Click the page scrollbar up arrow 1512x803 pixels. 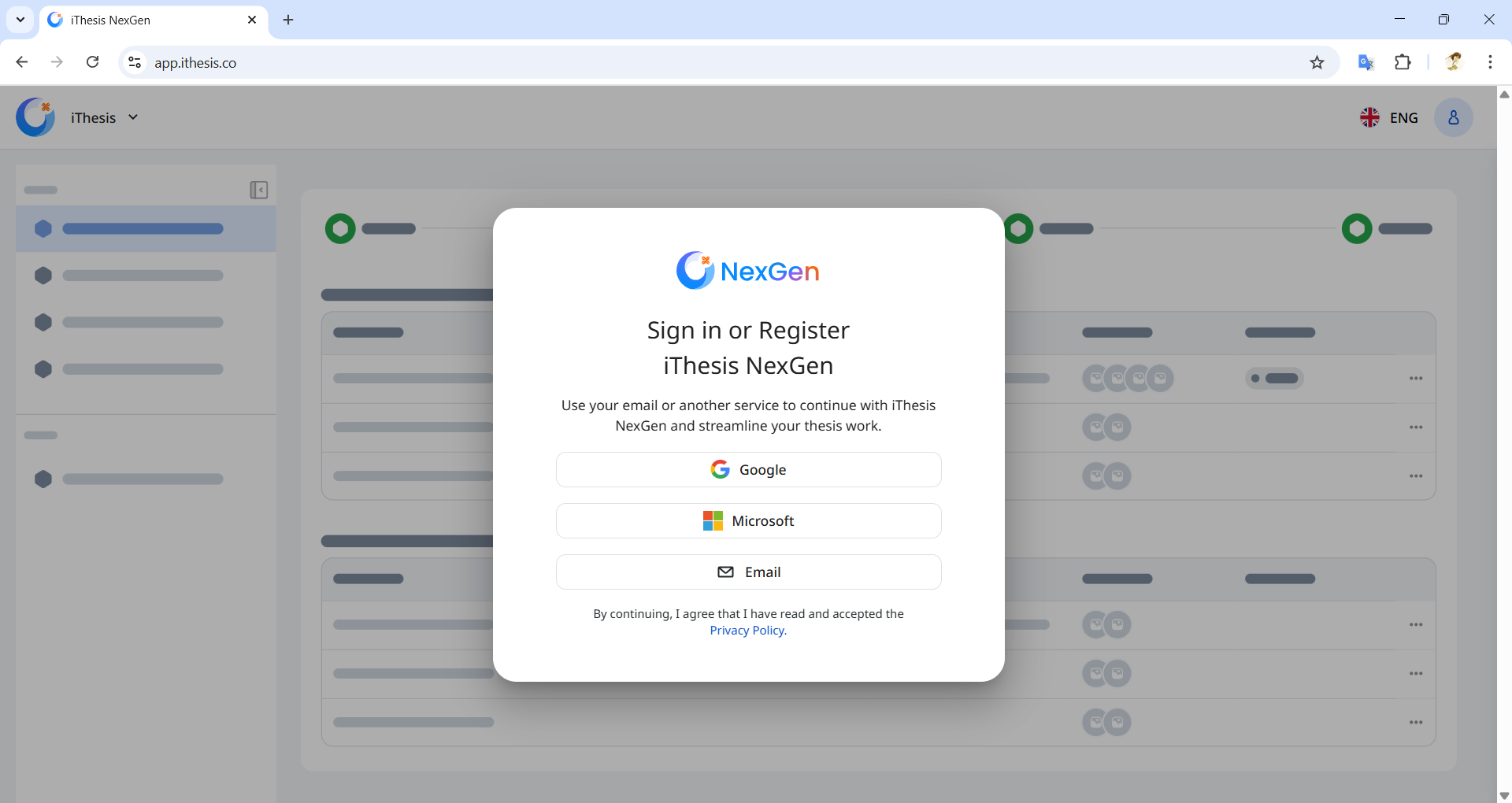coord(1504,94)
